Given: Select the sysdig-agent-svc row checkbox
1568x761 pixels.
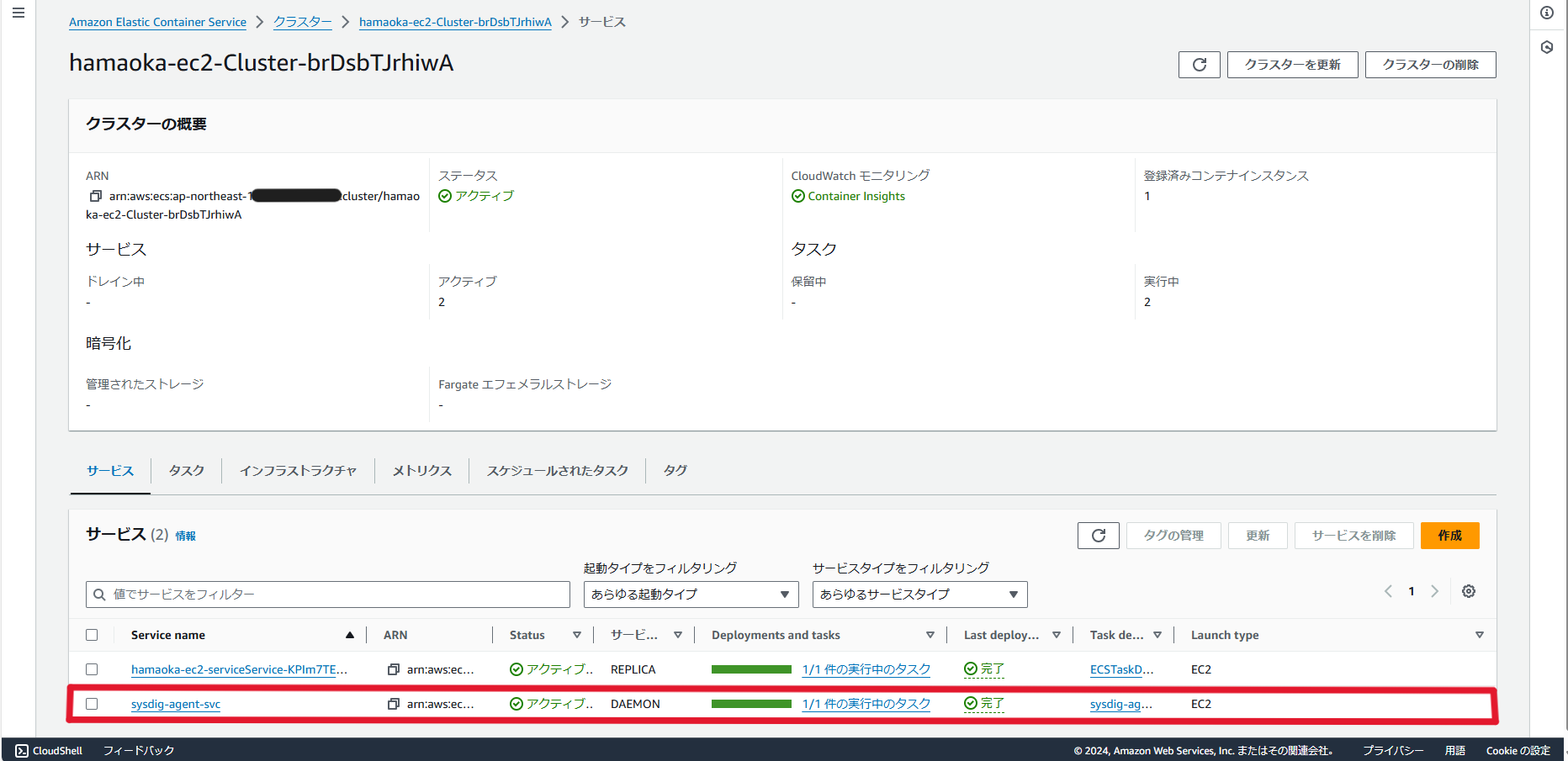Looking at the screenshot, I should click(x=92, y=704).
